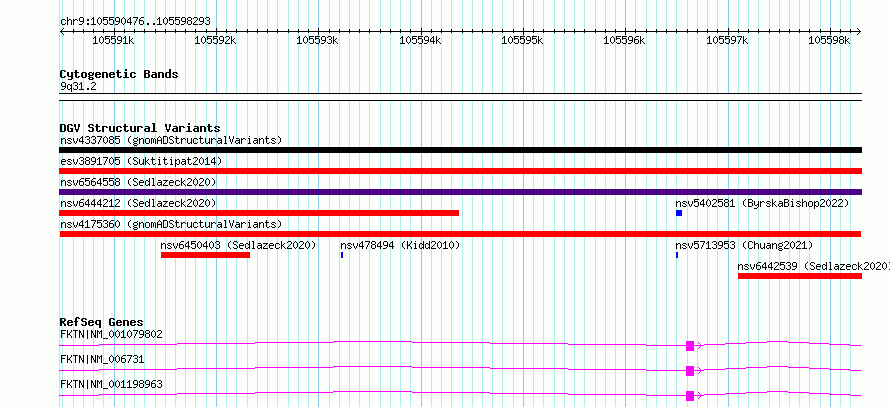Open label nsv6442539 (Sedlazeck2020)
This screenshot has width=890, height=407.
pos(813,266)
